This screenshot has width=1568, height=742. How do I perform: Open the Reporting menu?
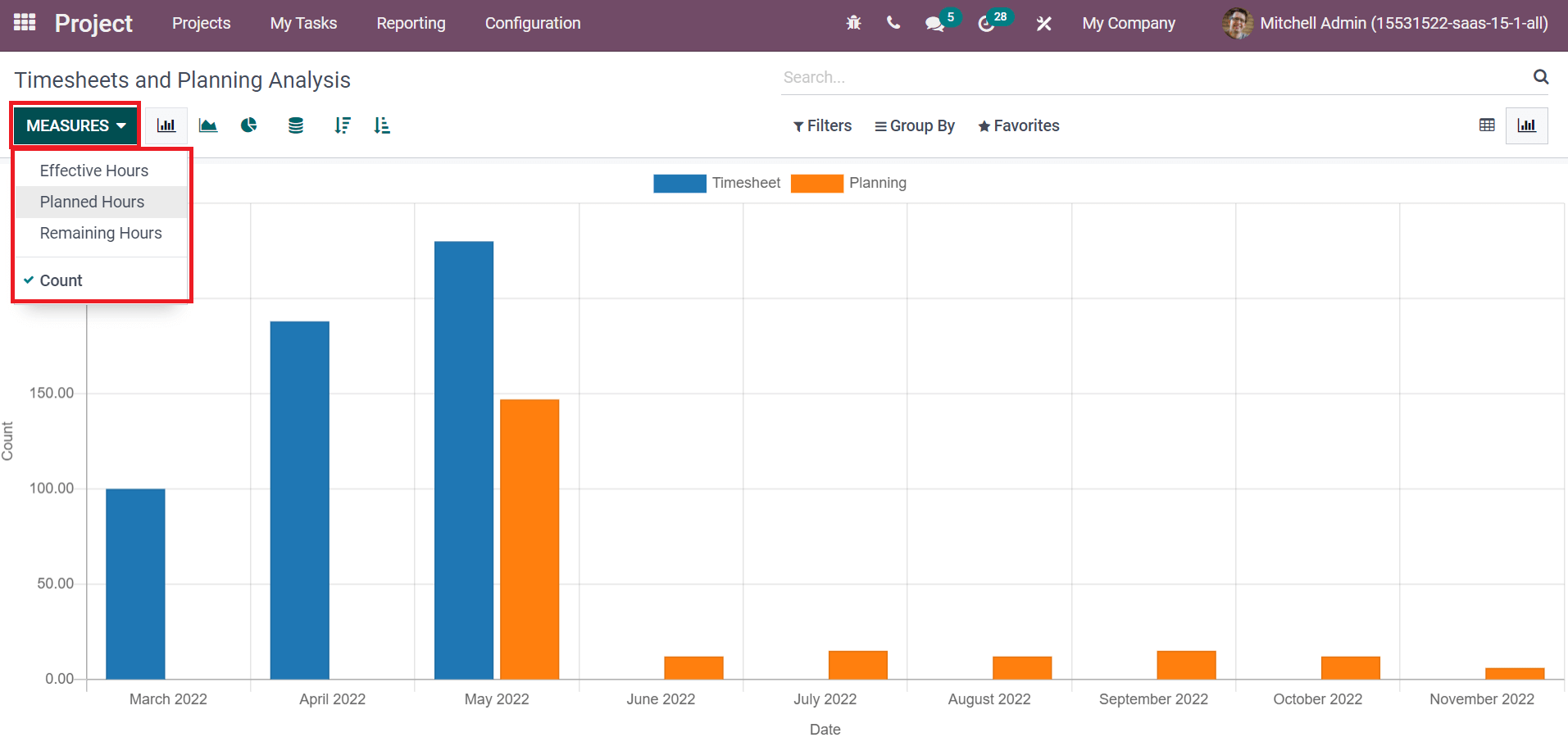[411, 23]
